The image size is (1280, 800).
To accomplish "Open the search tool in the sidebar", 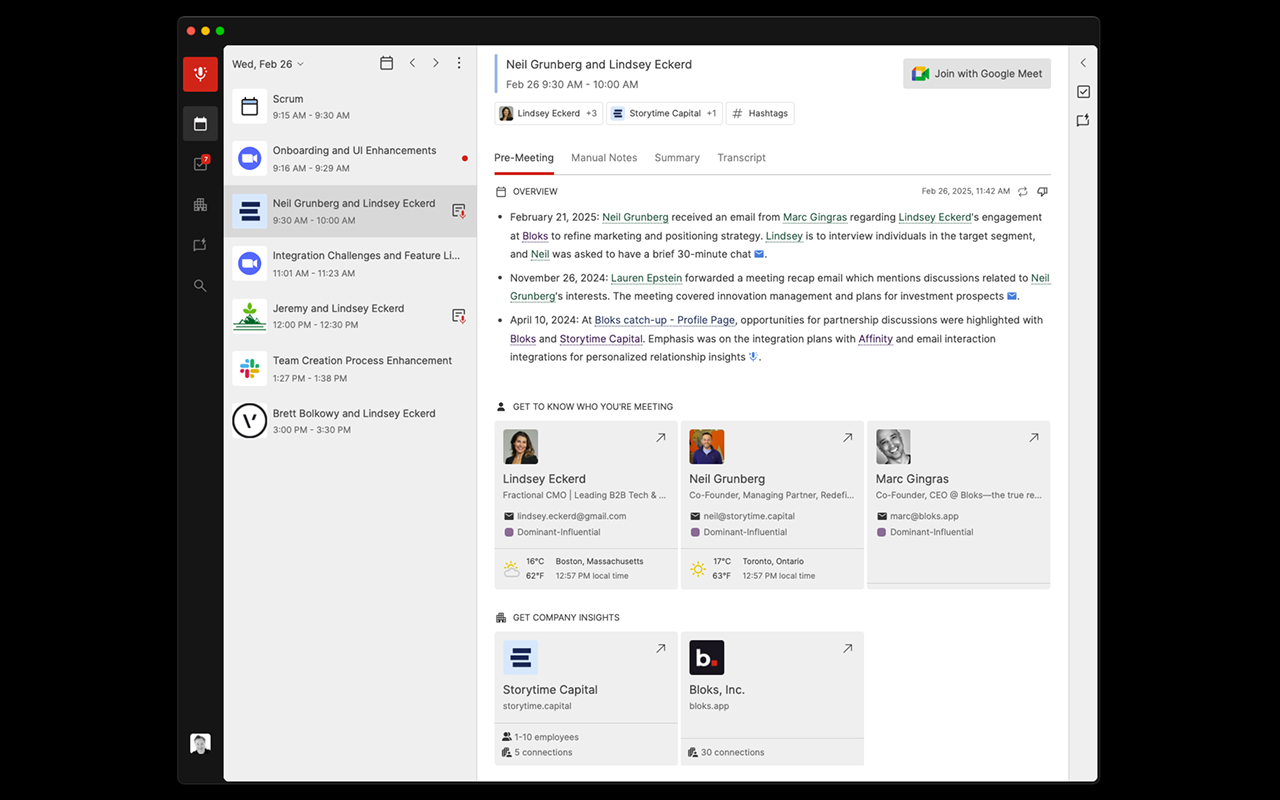I will coord(200,285).
